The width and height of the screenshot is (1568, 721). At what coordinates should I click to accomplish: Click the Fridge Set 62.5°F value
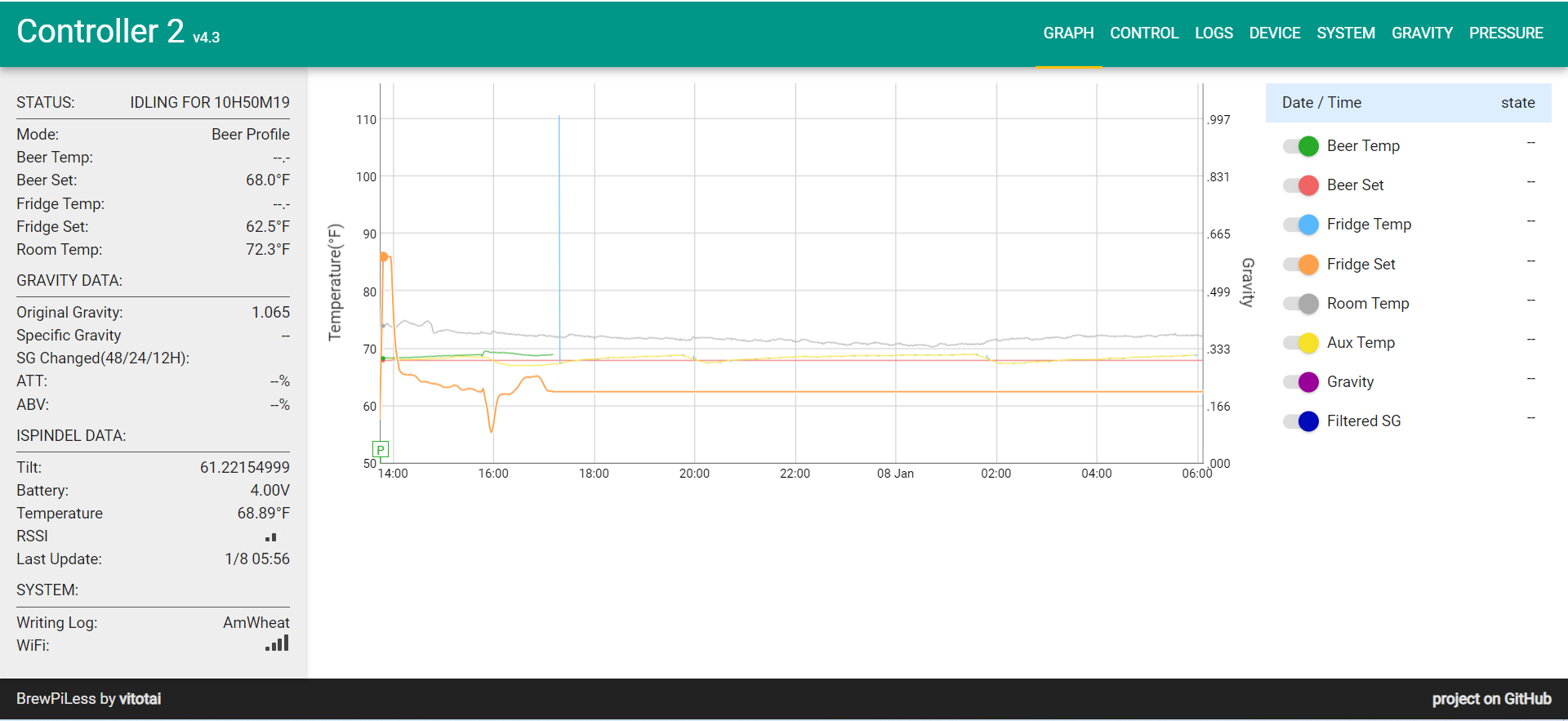click(x=268, y=227)
